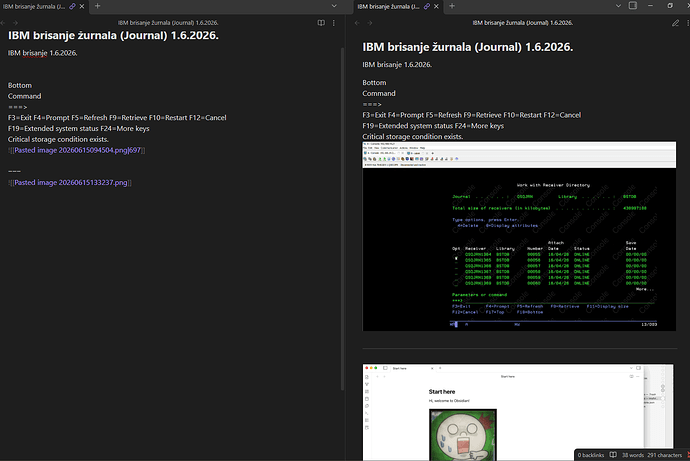Screen dimensions: 690x461
Task: Click the '===>' line in left editor
Action: coord(18,107)
